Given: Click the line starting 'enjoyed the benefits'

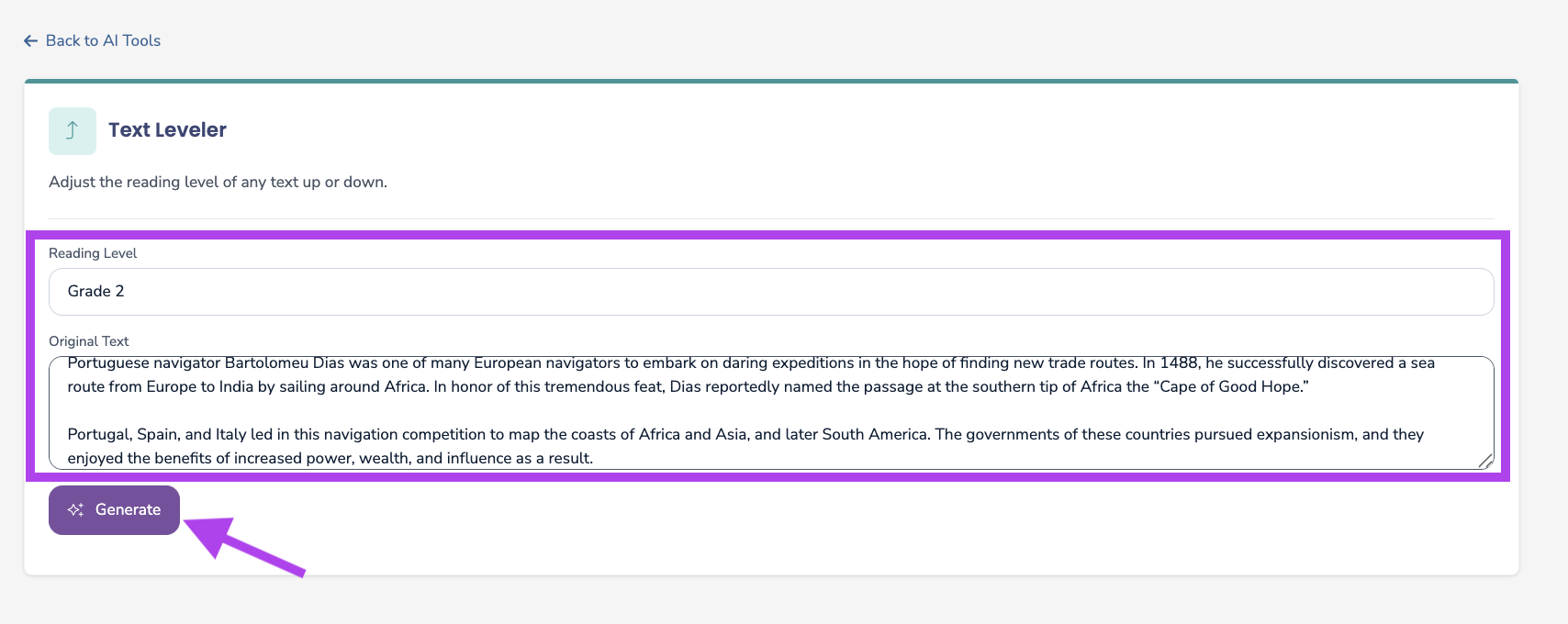Looking at the screenshot, I should click(330, 458).
